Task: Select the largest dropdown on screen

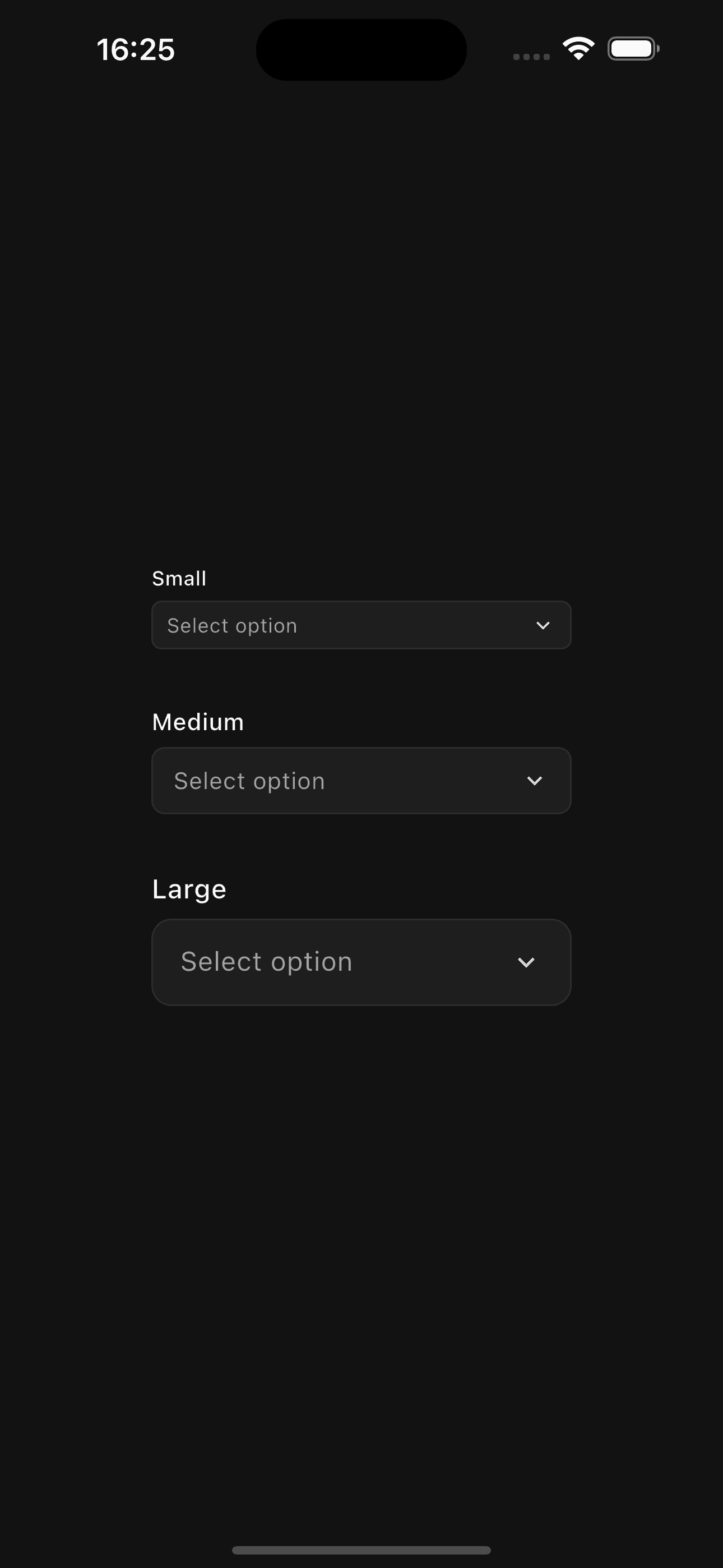Action: point(361,961)
